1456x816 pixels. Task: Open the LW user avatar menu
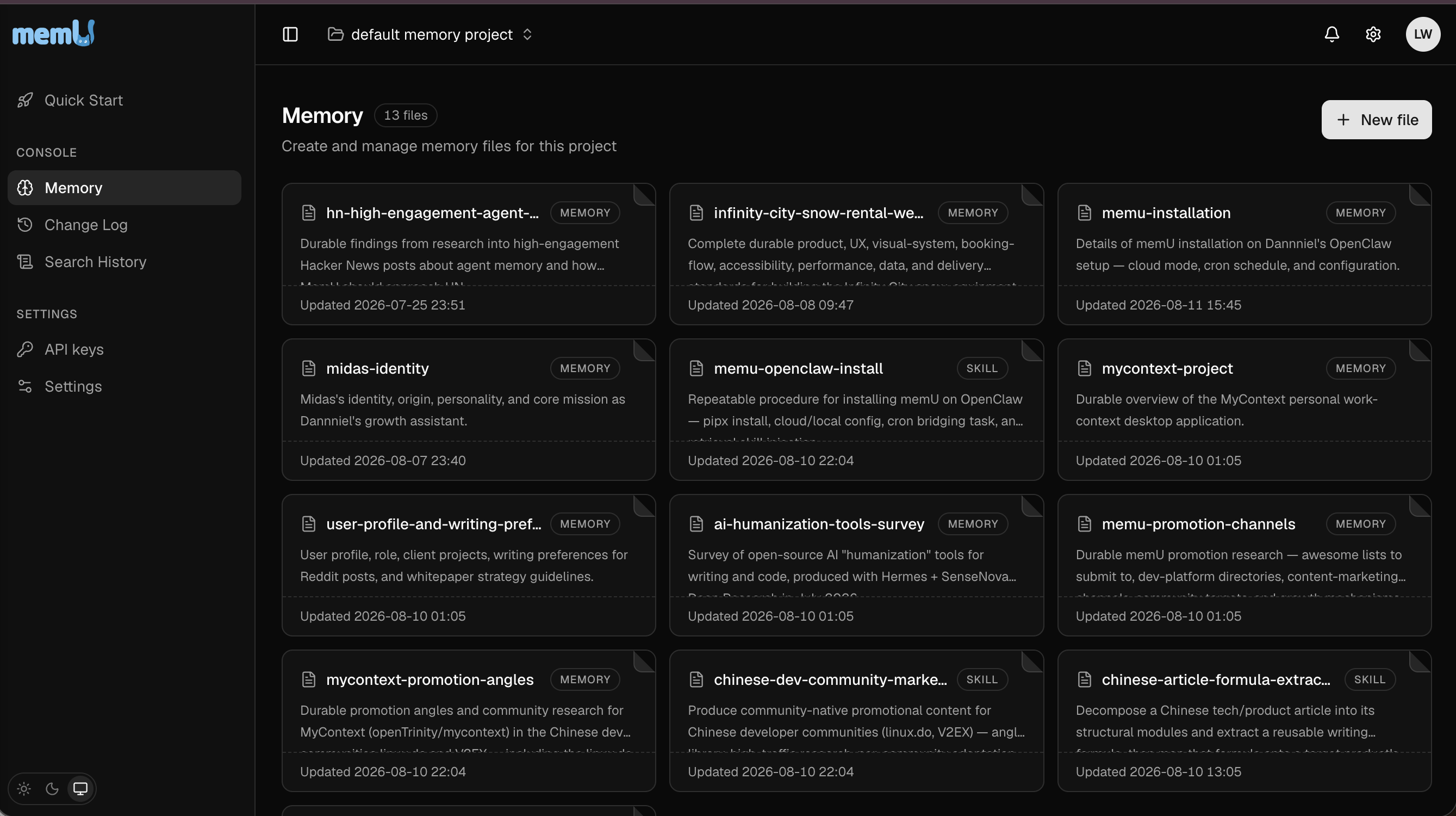pyautogui.click(x=1423, y=34)
